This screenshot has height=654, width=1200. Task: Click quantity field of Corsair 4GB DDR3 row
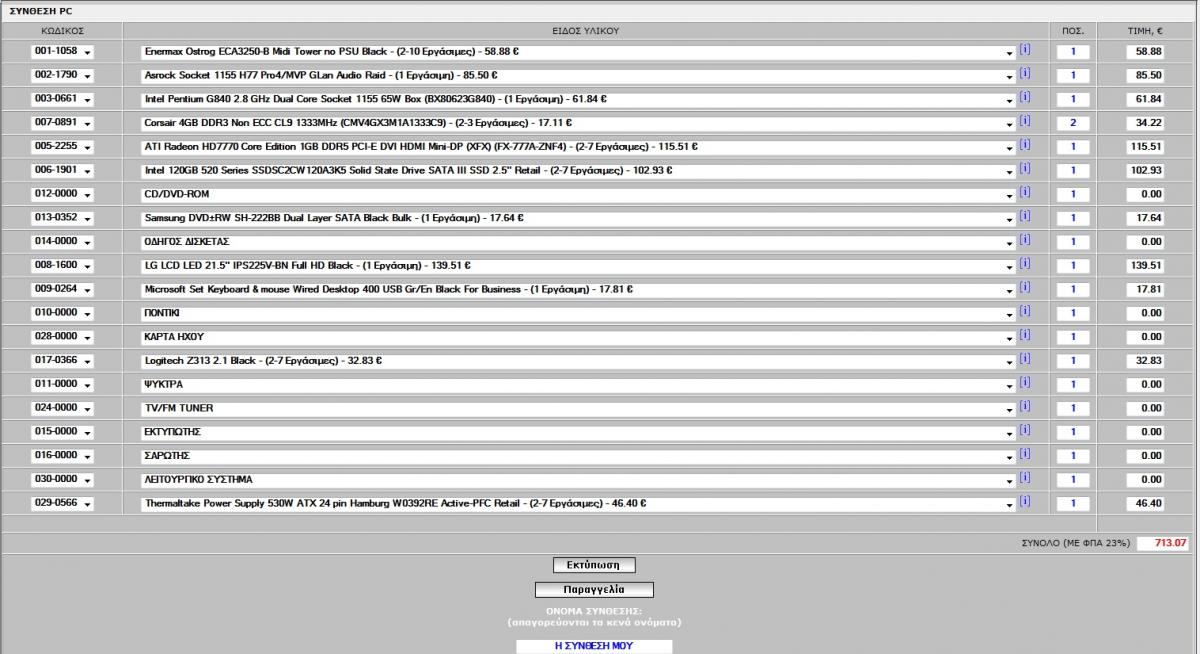[1073, 123]
